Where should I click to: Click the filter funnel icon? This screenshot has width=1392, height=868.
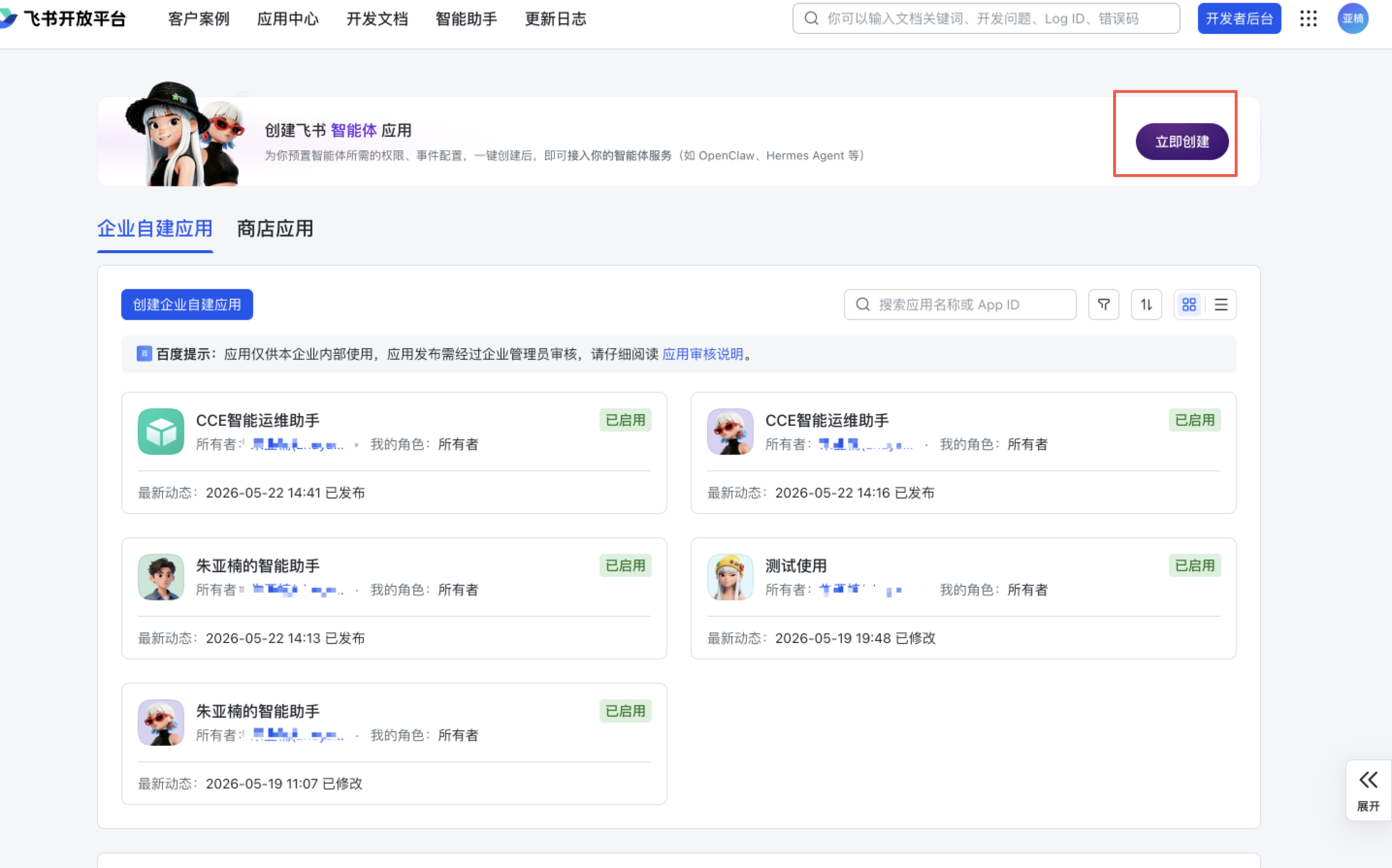click(1103, 304)
